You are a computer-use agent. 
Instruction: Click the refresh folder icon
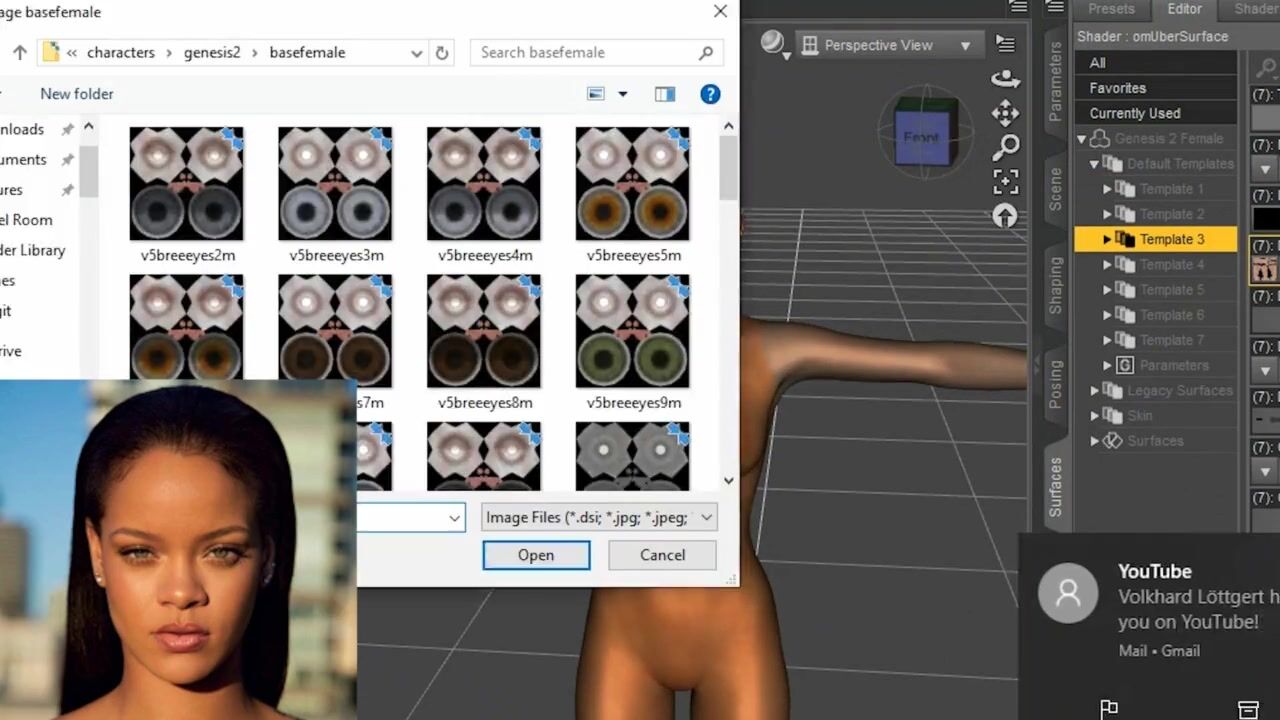coord(442,53)
